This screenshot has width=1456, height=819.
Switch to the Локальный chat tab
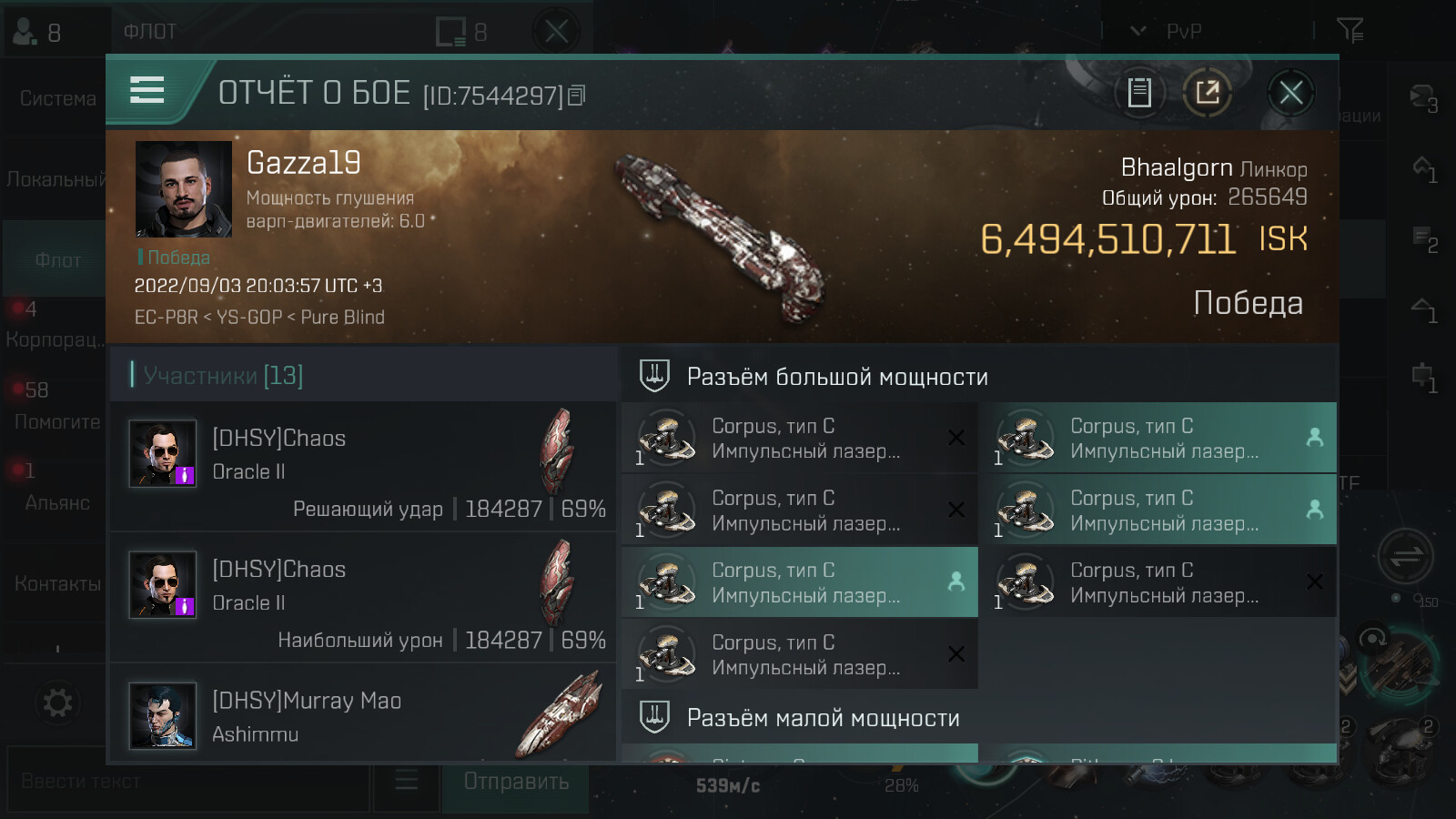(55, 179)
